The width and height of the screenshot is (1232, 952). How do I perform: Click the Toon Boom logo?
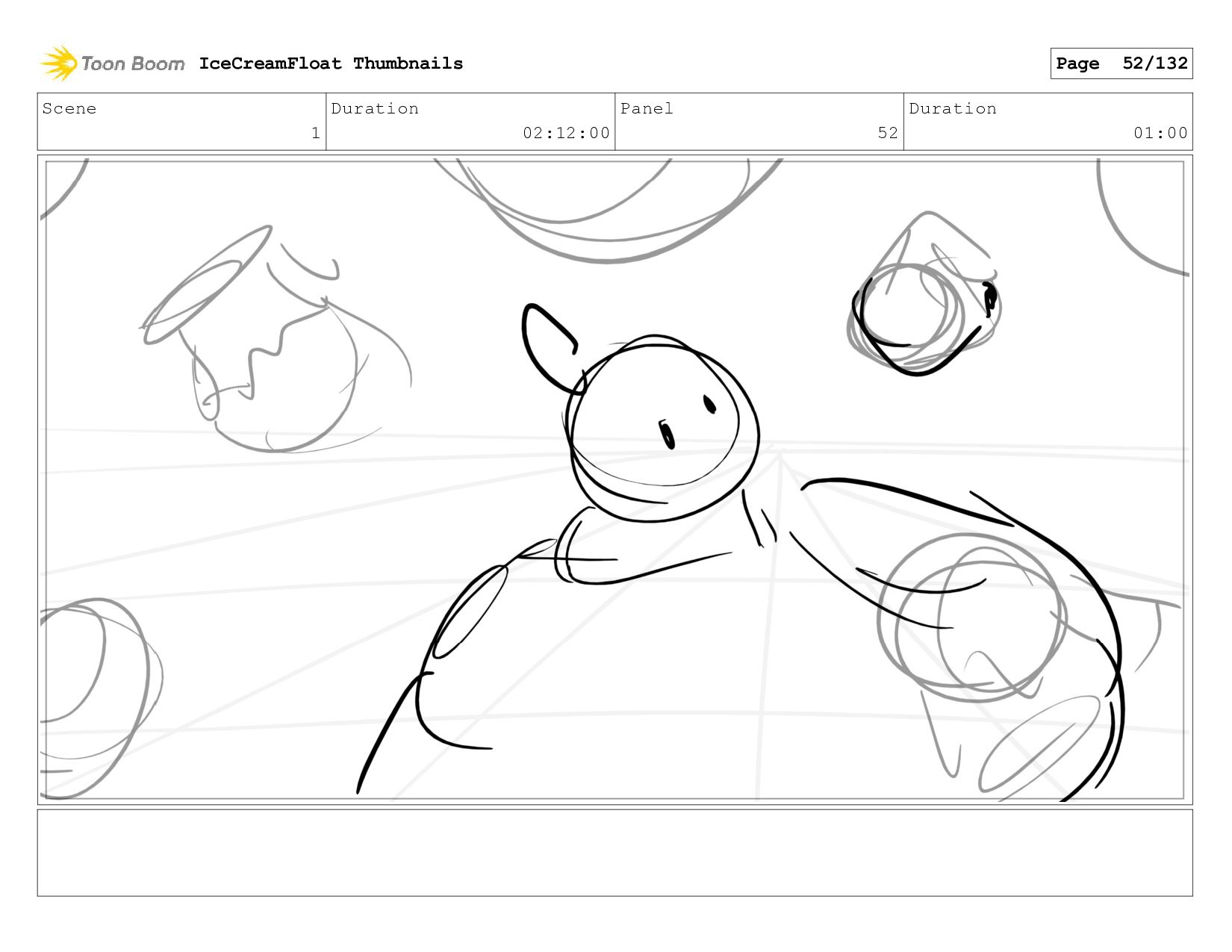(x=112, y=63)
